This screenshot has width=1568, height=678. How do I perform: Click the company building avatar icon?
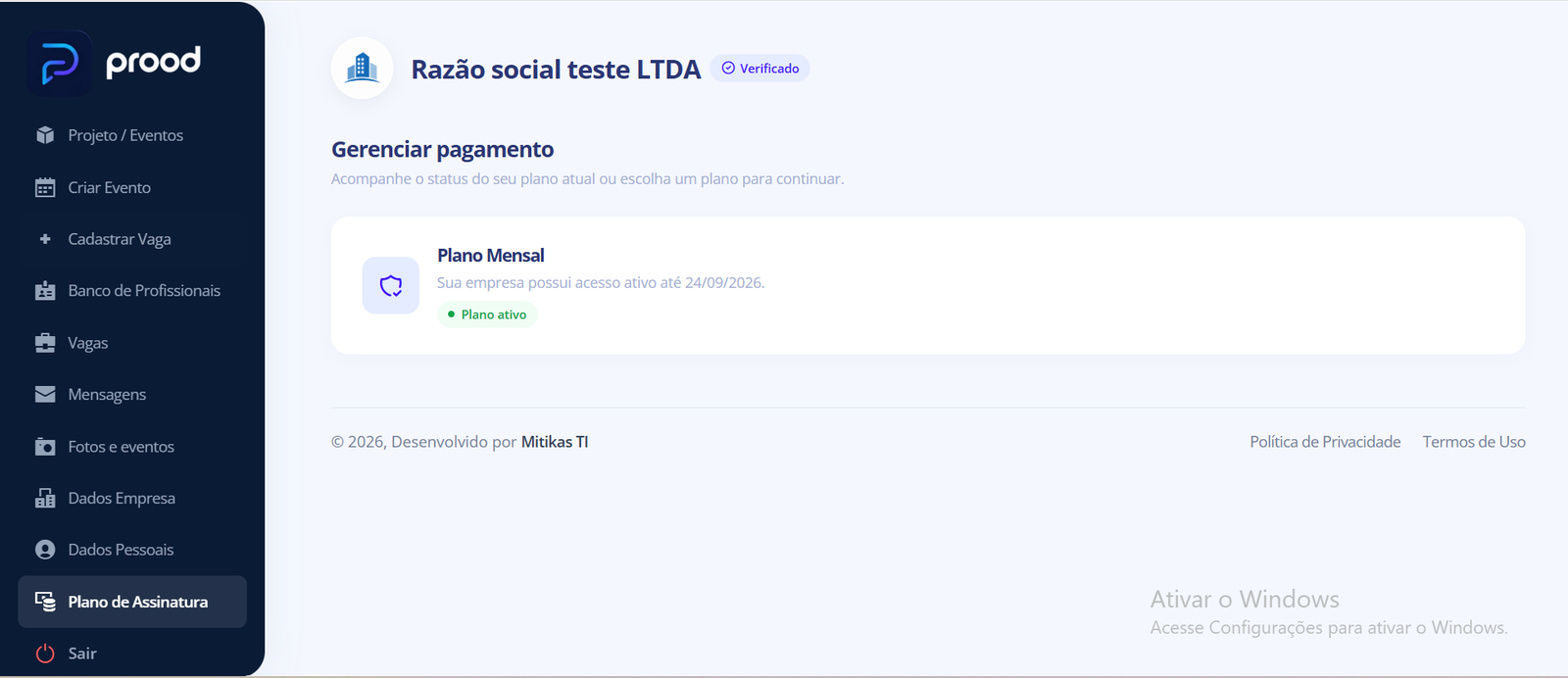click(x=362, y=68)
